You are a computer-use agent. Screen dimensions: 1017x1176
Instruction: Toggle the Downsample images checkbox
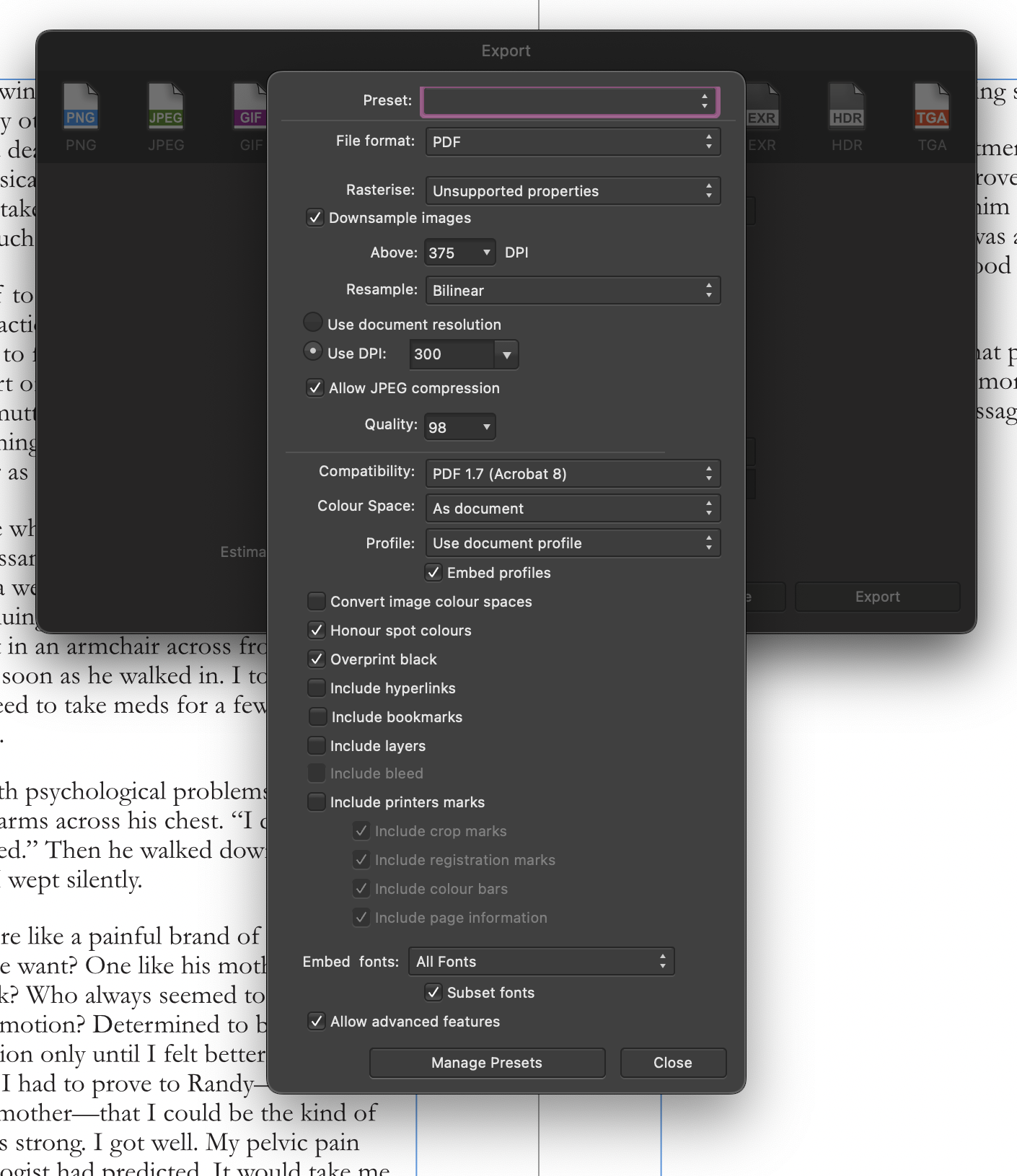click(315, 218)
